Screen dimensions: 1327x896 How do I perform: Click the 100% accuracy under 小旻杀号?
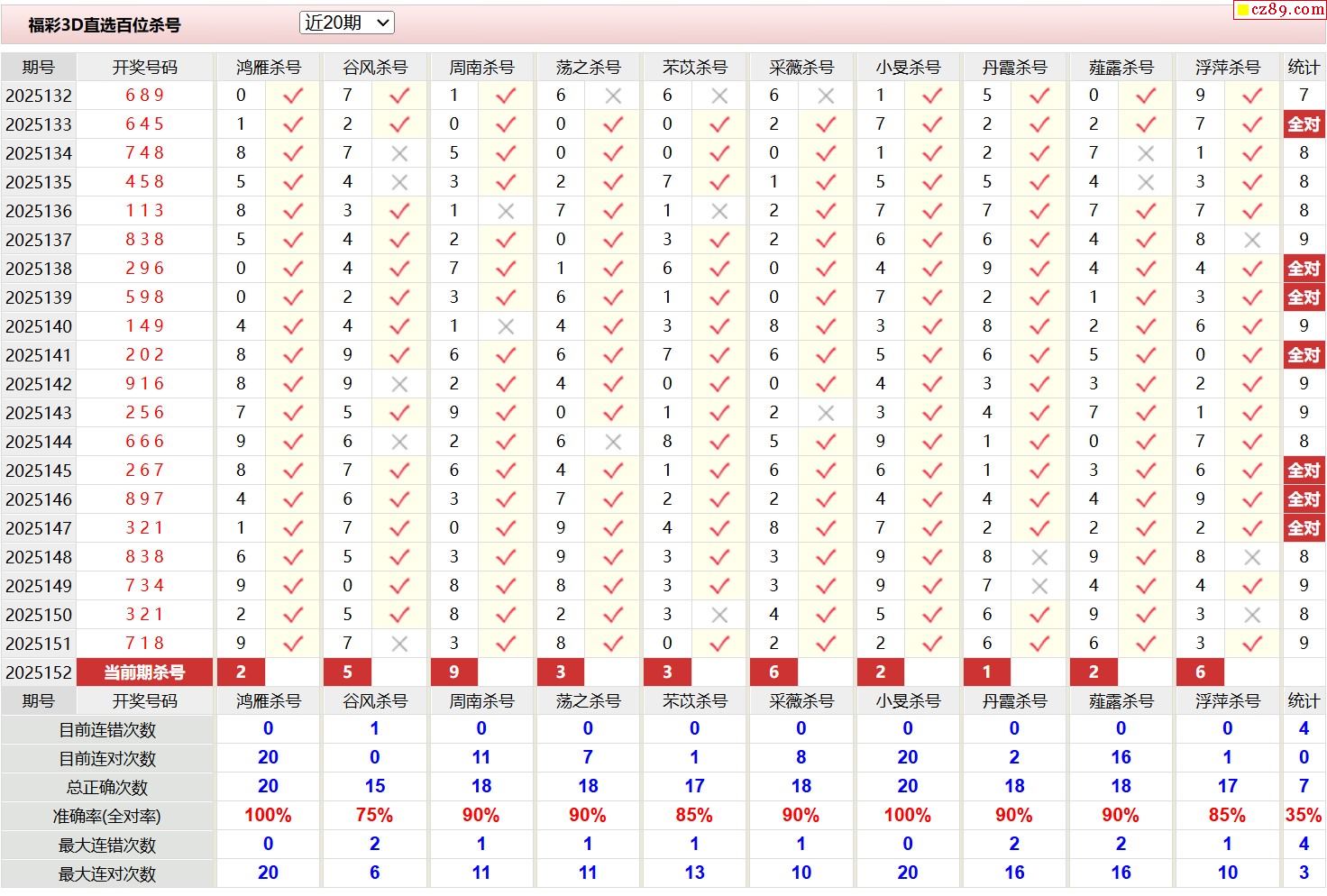pyautogui.click(x=907, y=815)
